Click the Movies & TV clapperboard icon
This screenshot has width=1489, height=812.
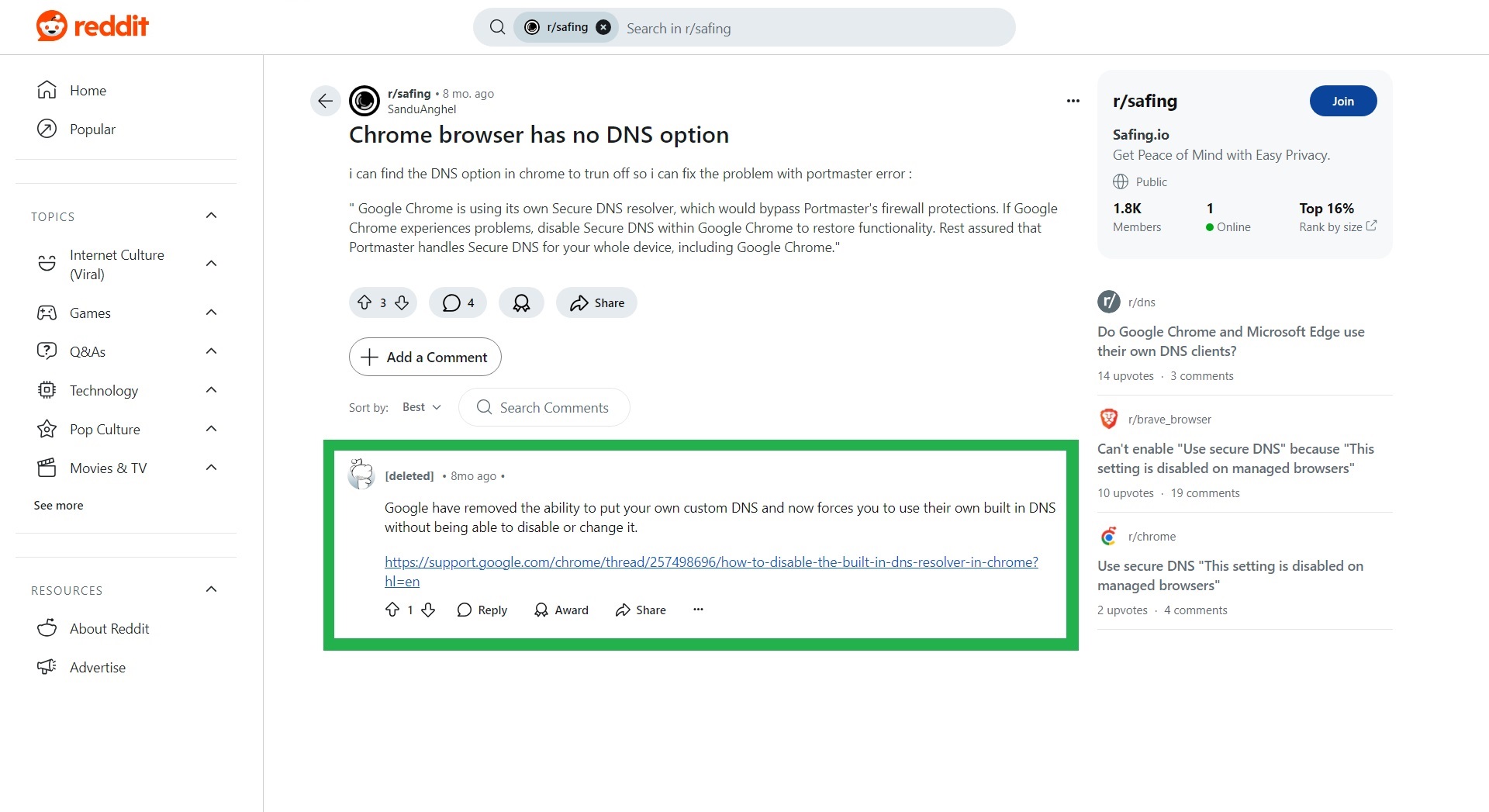pos(47,468)
